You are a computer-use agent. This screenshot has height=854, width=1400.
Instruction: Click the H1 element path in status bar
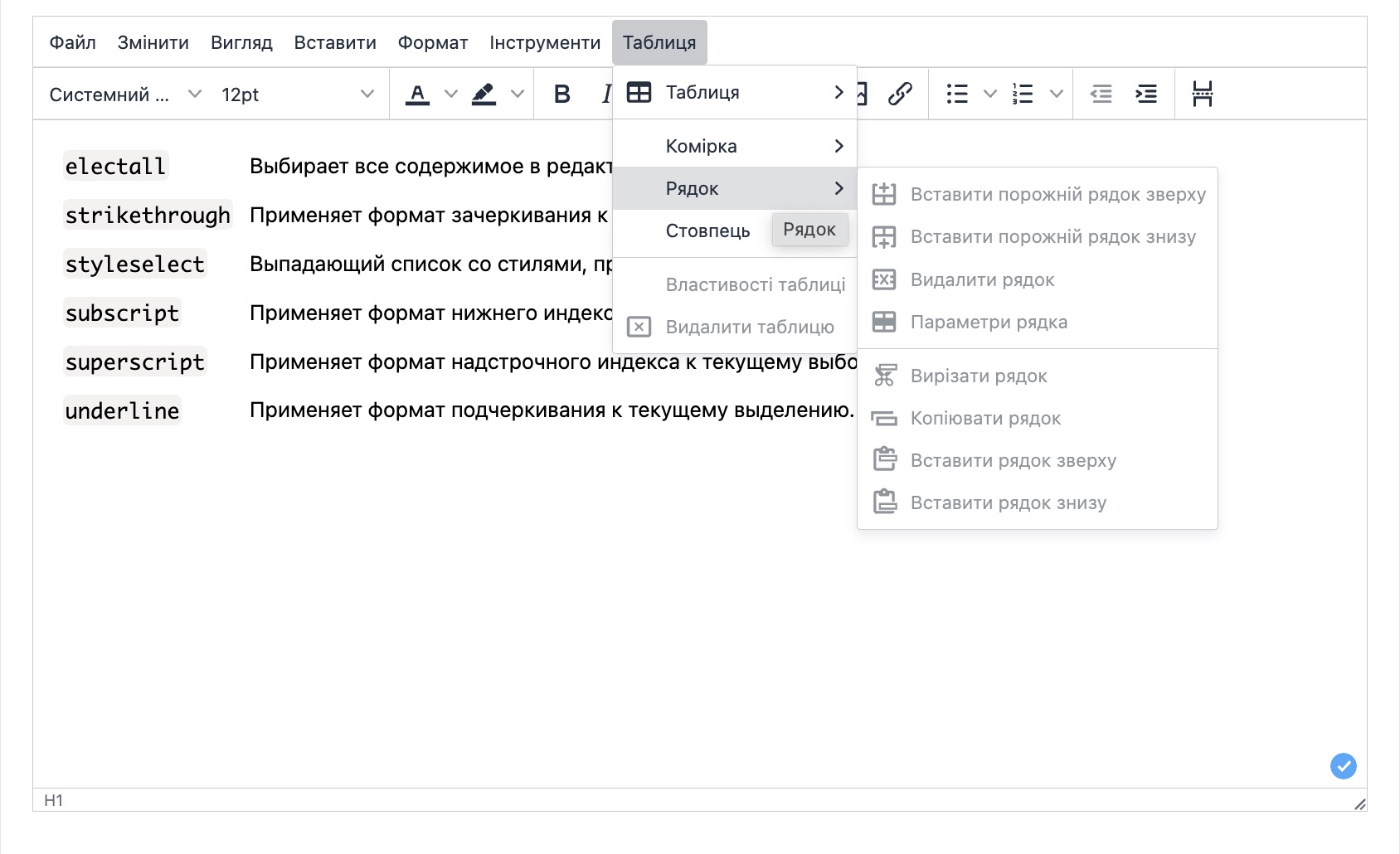pyautogui.click(x=53, y=800)
